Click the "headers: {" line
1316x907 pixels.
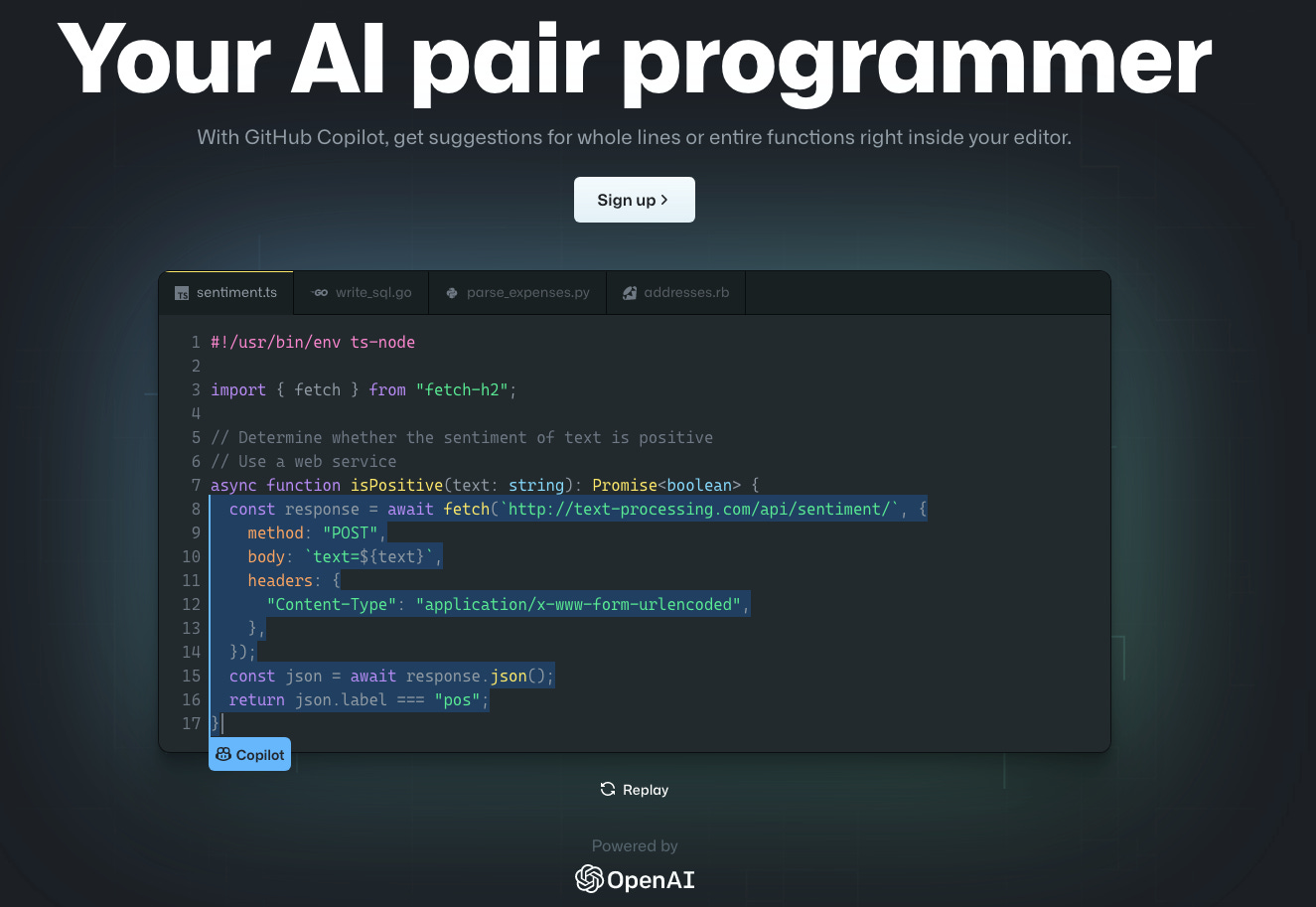point(294,580)
